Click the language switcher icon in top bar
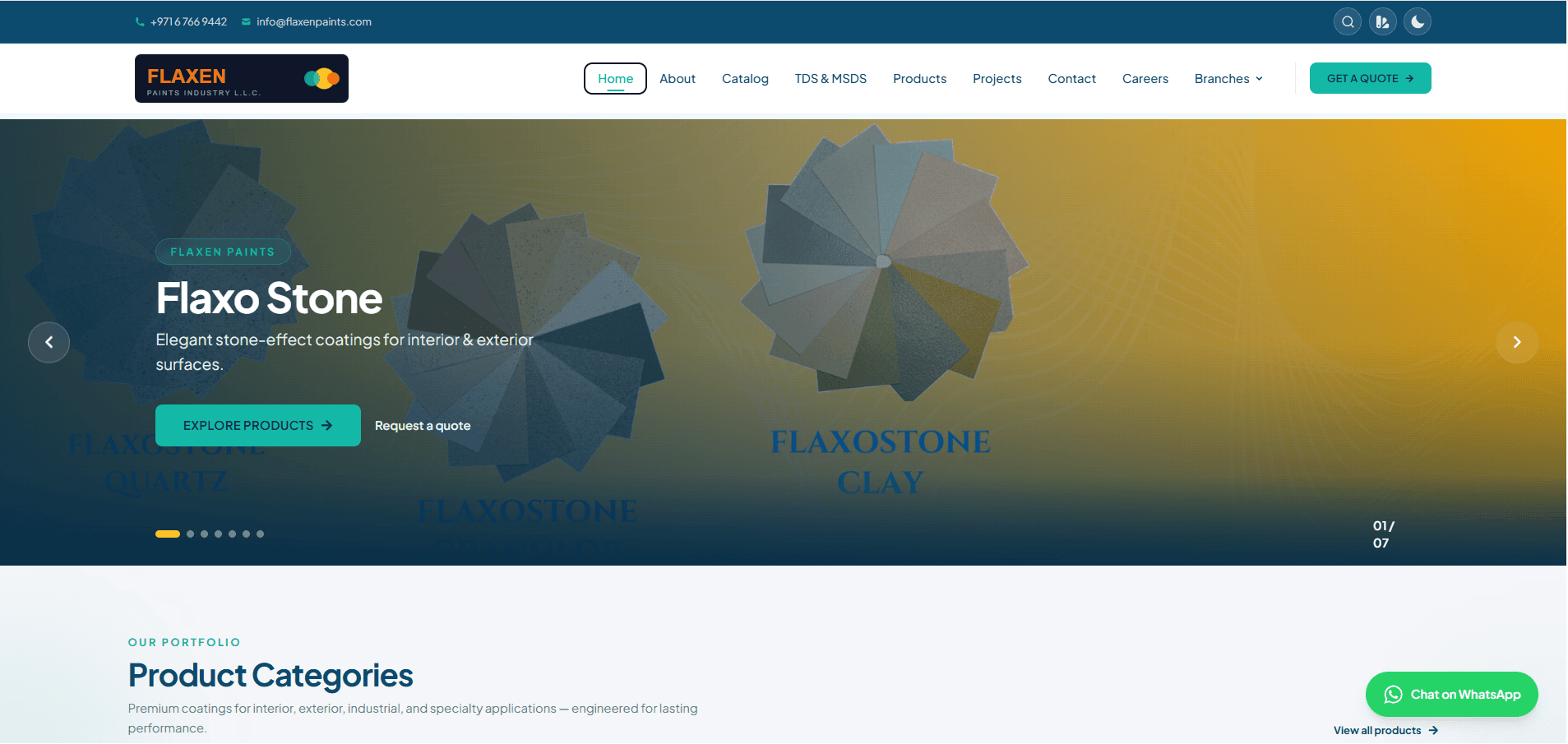1568x744 pixels. (1383, 22)
